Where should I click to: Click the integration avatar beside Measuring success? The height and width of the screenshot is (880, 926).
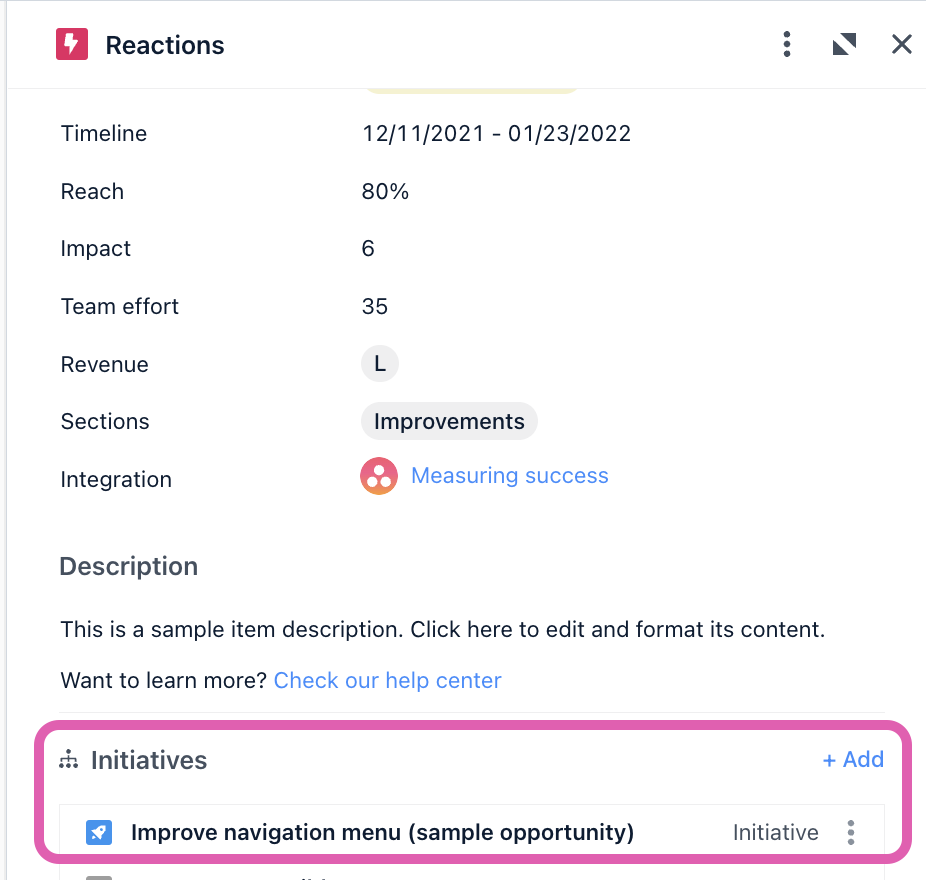pos(379,476)
